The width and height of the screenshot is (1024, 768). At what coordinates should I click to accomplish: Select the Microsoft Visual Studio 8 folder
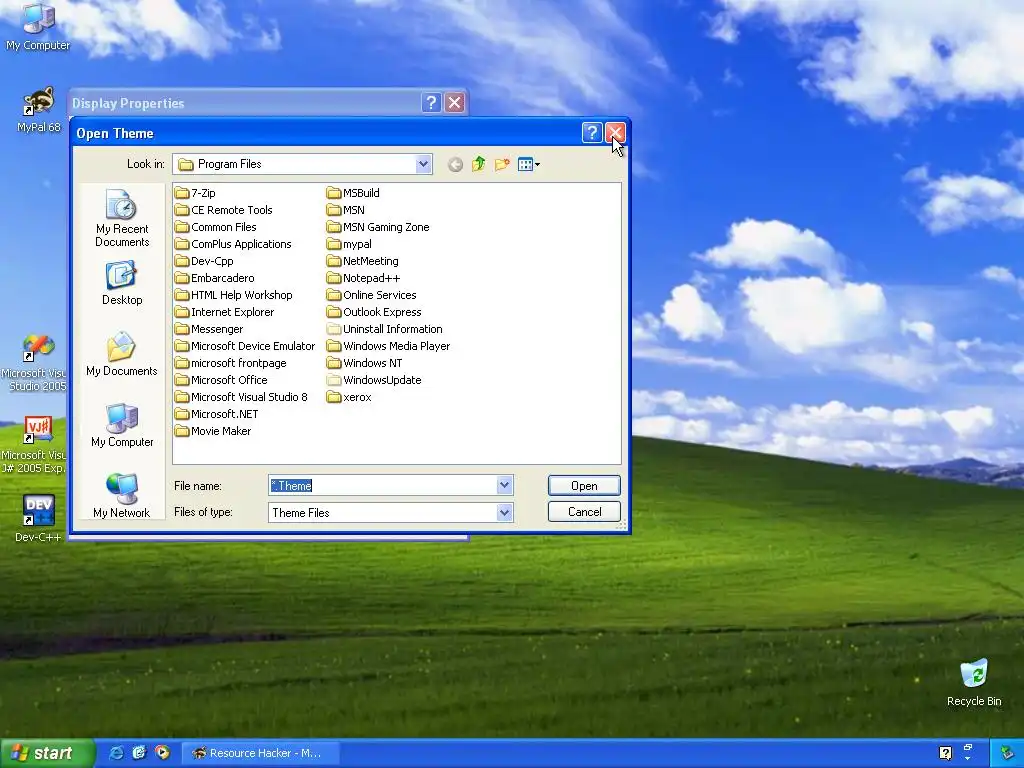pos(241,397)
